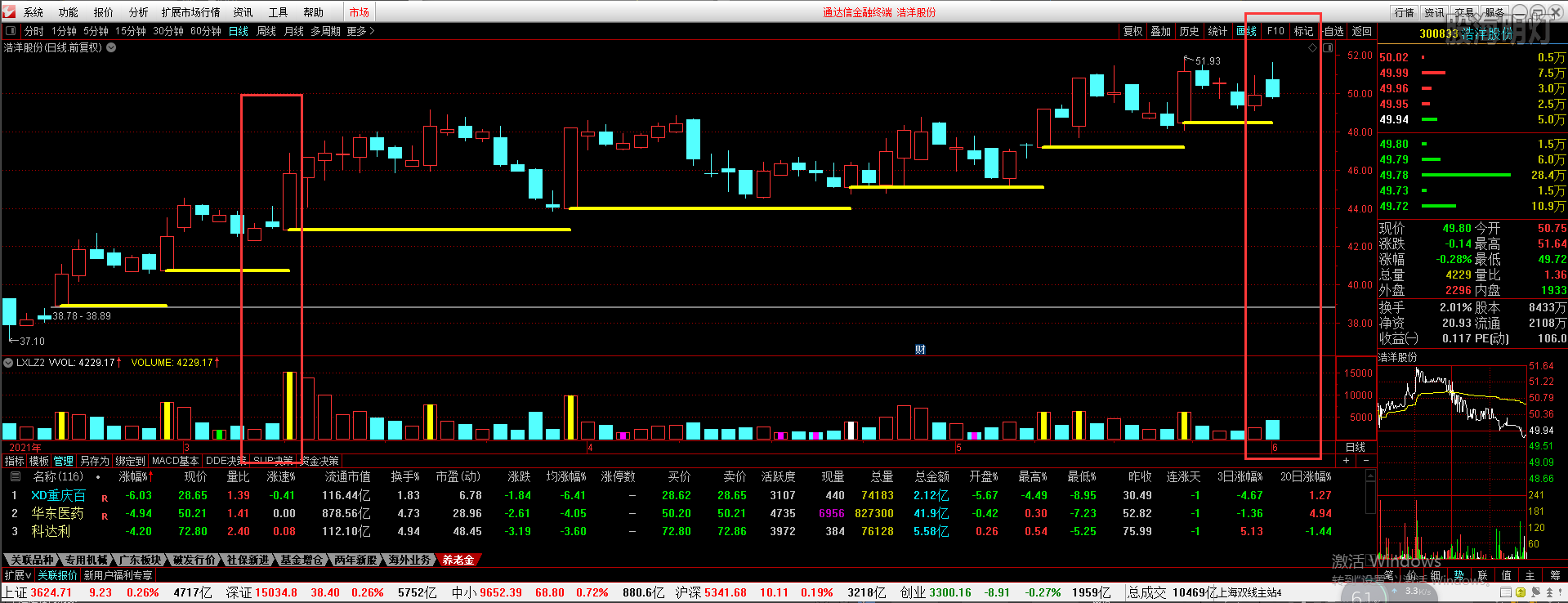This screenshot has height=603, width=1568.
Task: Open the 资讯 menu in the menu bar
Action: tap(243, 12)
